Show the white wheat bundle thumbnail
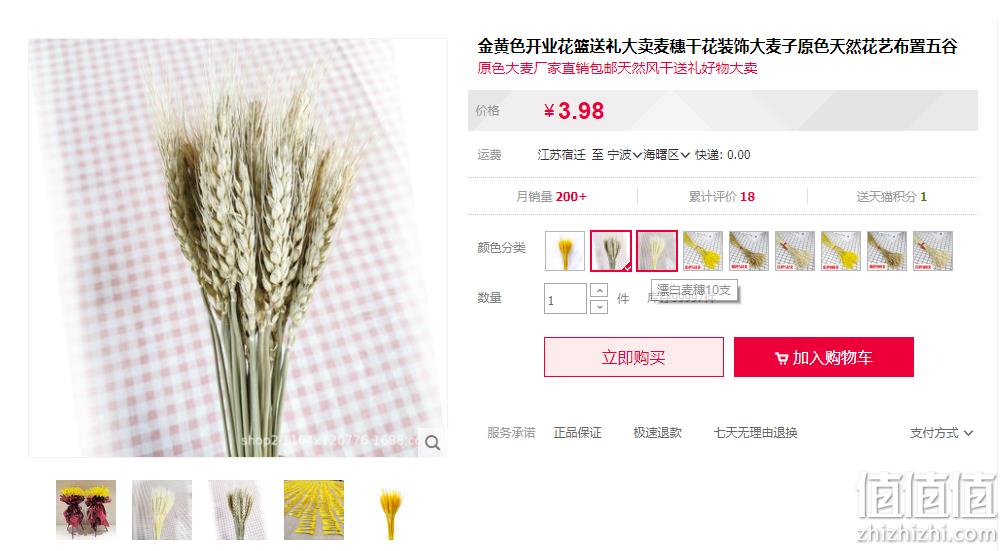 point(162,510)
